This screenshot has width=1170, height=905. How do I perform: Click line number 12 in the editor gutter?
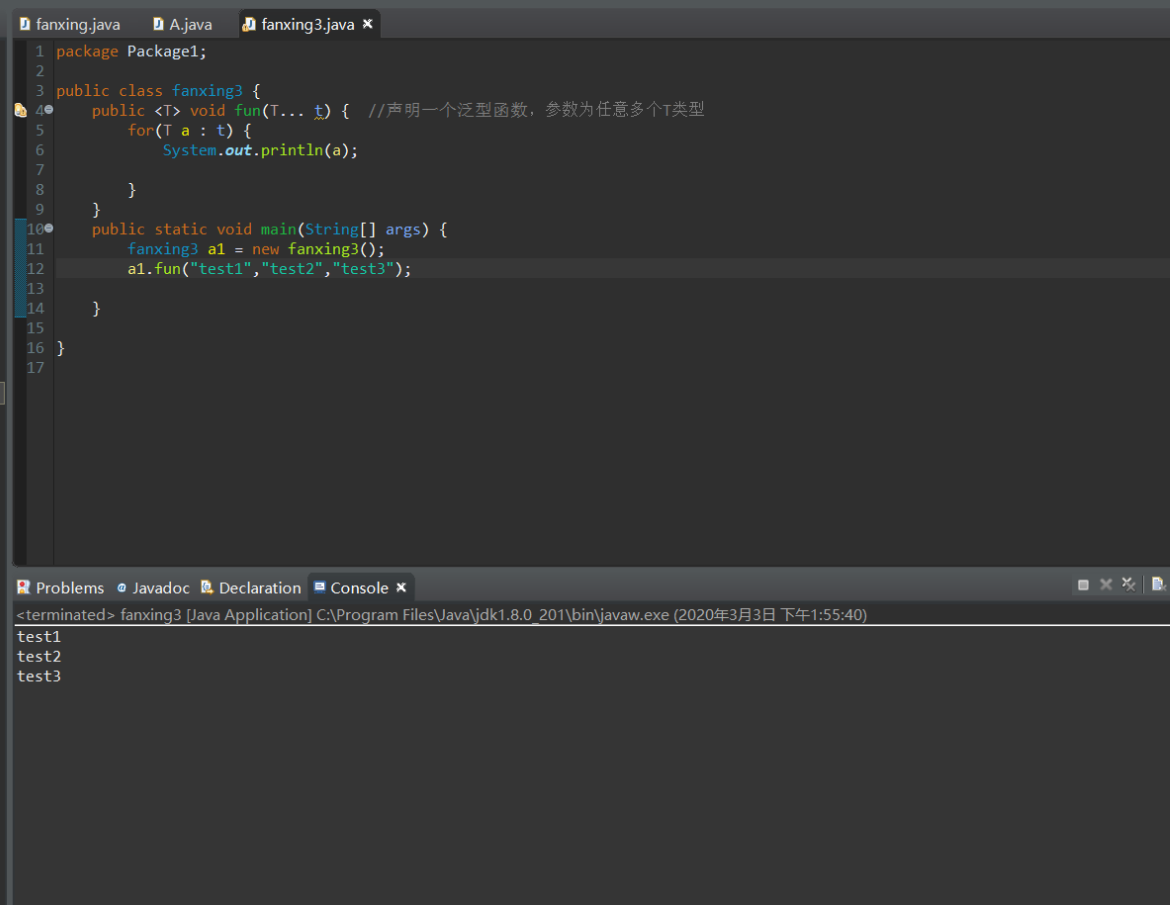click(x=36, y=269)
